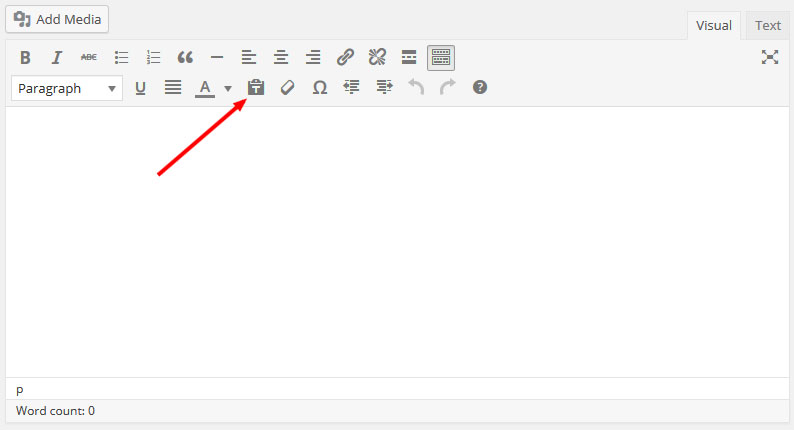
Task: Clear formatting with the eraser icon
Action: (x=287, y=88)
